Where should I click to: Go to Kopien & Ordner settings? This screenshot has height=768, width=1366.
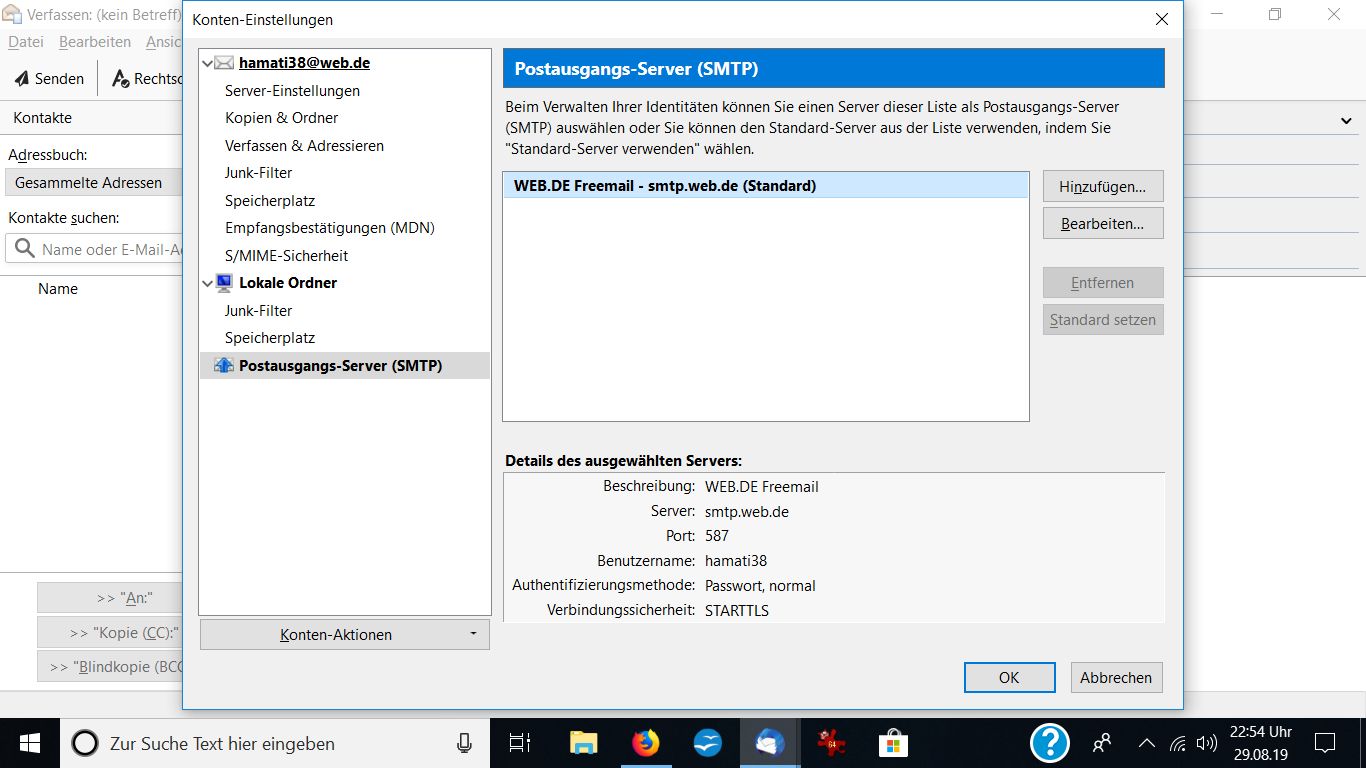tap(282, 118)
